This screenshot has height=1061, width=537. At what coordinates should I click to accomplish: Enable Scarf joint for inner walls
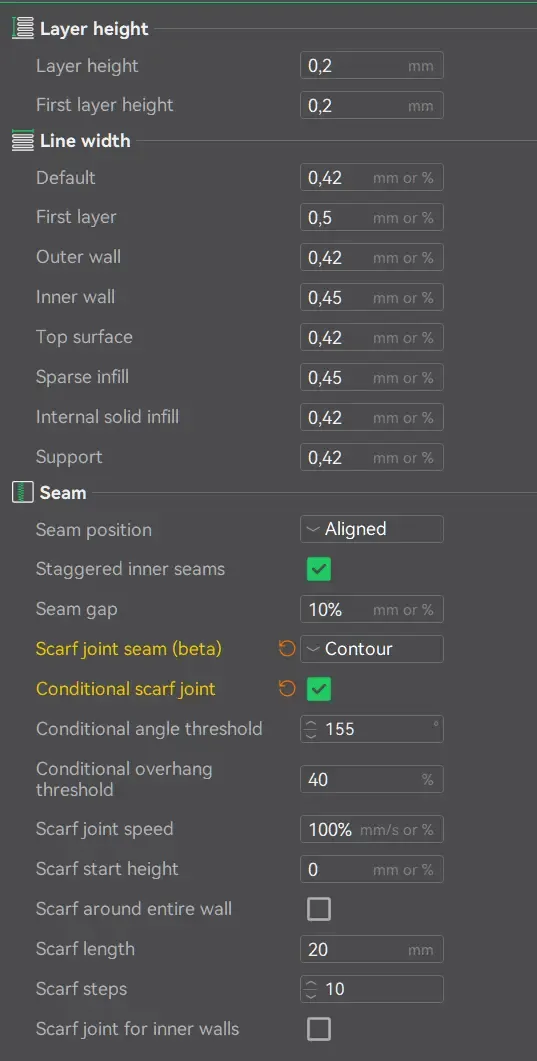click(x=319, y=1029)
